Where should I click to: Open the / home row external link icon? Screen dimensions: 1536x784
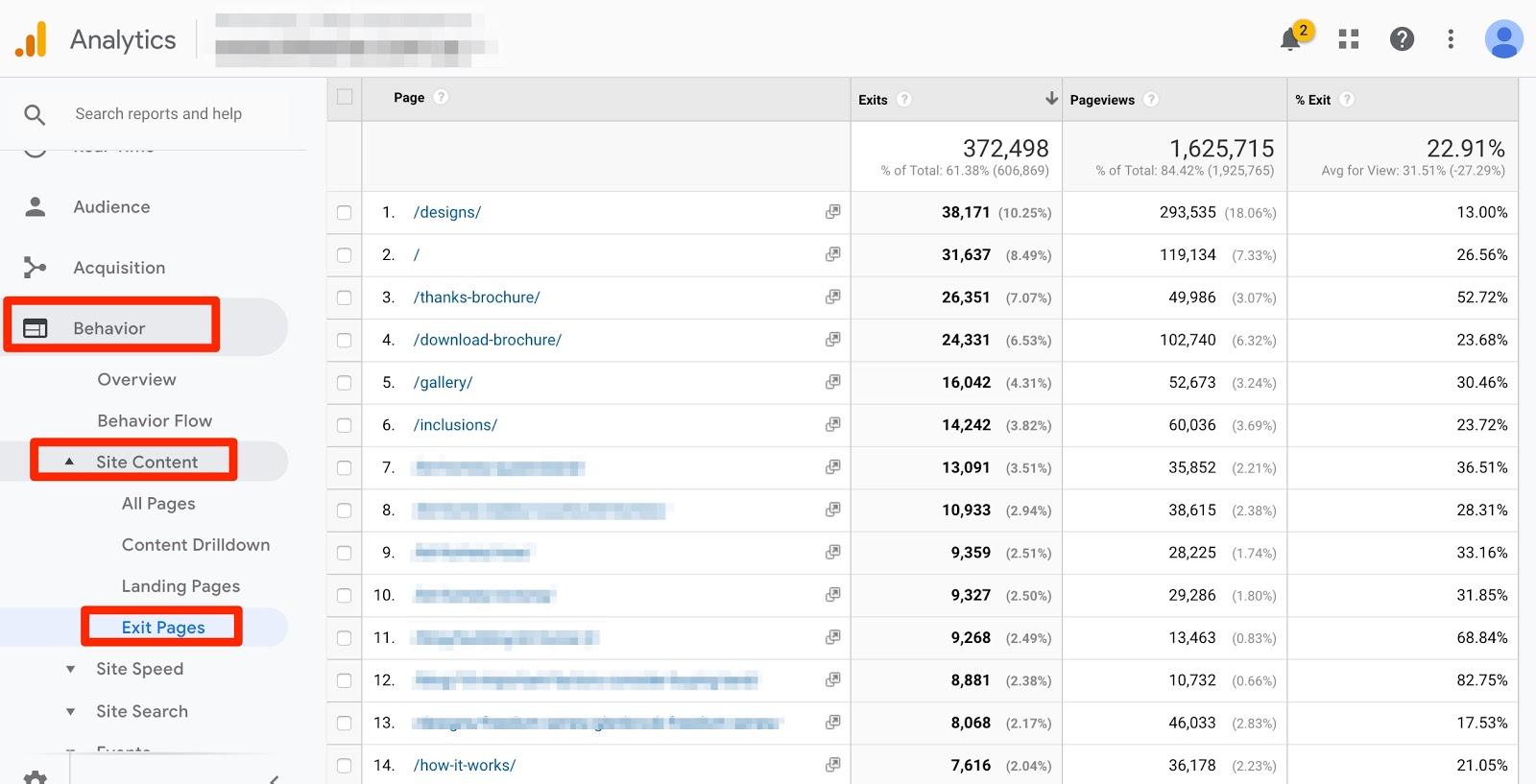point(832,254)
